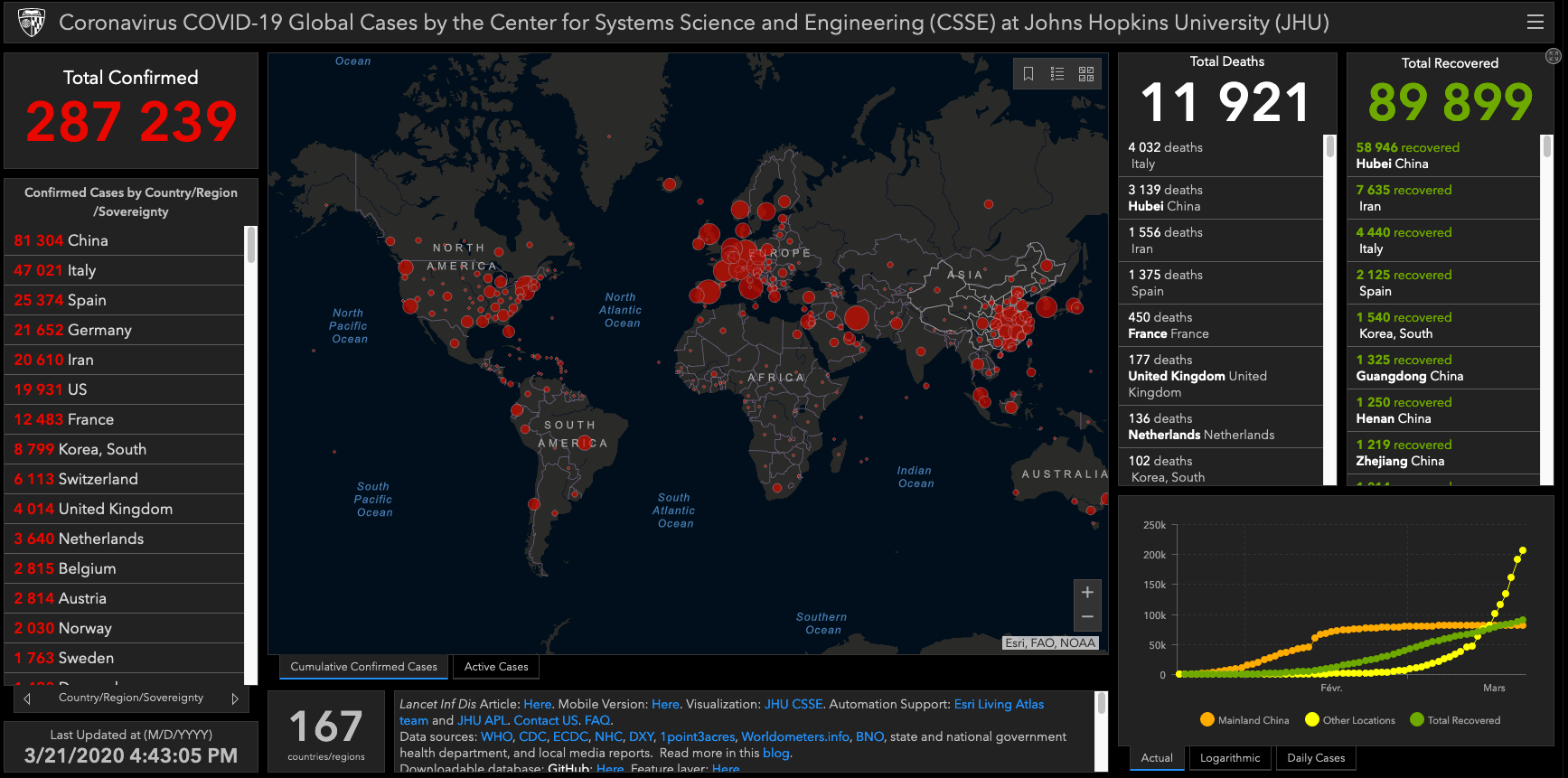Viewport: 1568px width, 778px height.
Task: Select China in confirmed cases list
Action: tap(125, 240)
